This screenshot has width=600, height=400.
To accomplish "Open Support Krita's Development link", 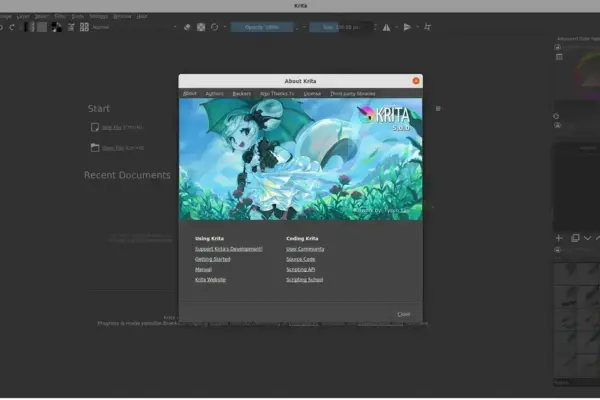I will coord(228,249).
